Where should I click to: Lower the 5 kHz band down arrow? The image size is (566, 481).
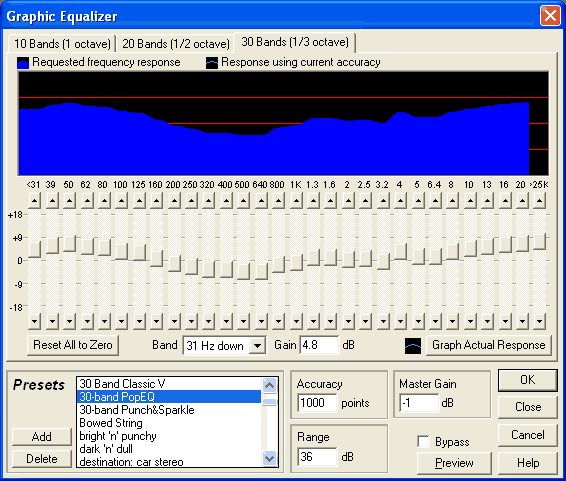tap(418, 321)
